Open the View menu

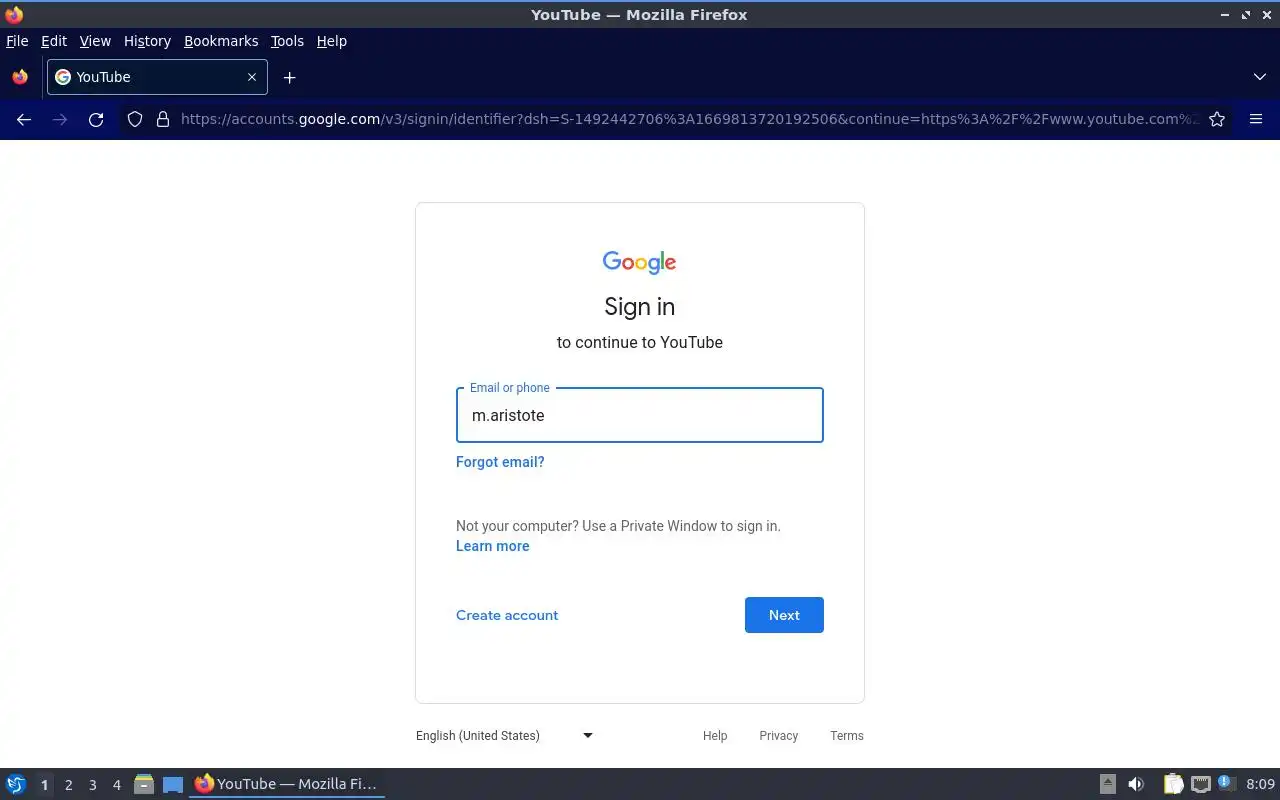click(95, 41)
